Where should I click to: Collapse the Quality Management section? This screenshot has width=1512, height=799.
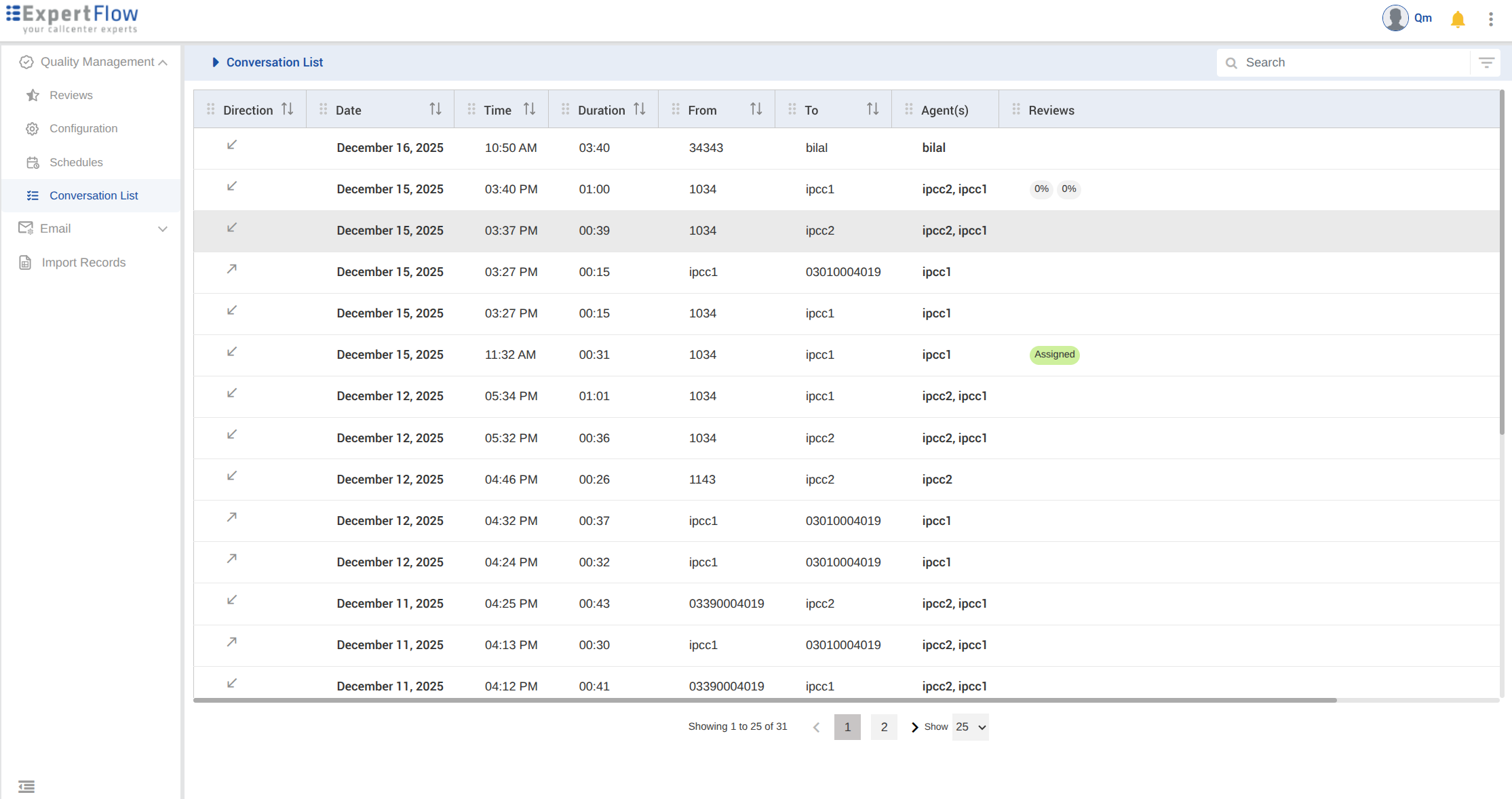coord(163,62)
